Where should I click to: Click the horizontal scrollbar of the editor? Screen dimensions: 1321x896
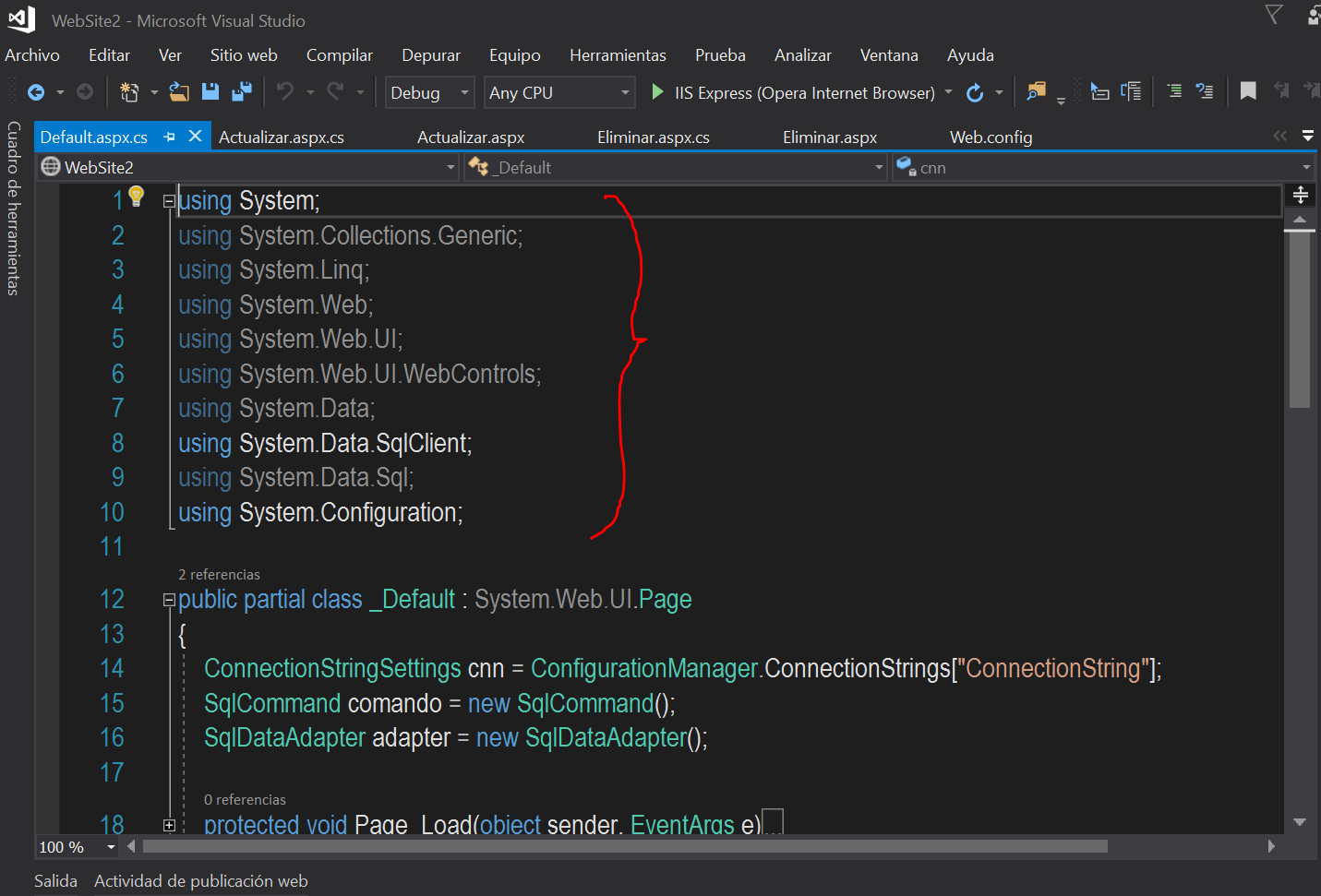624,846
